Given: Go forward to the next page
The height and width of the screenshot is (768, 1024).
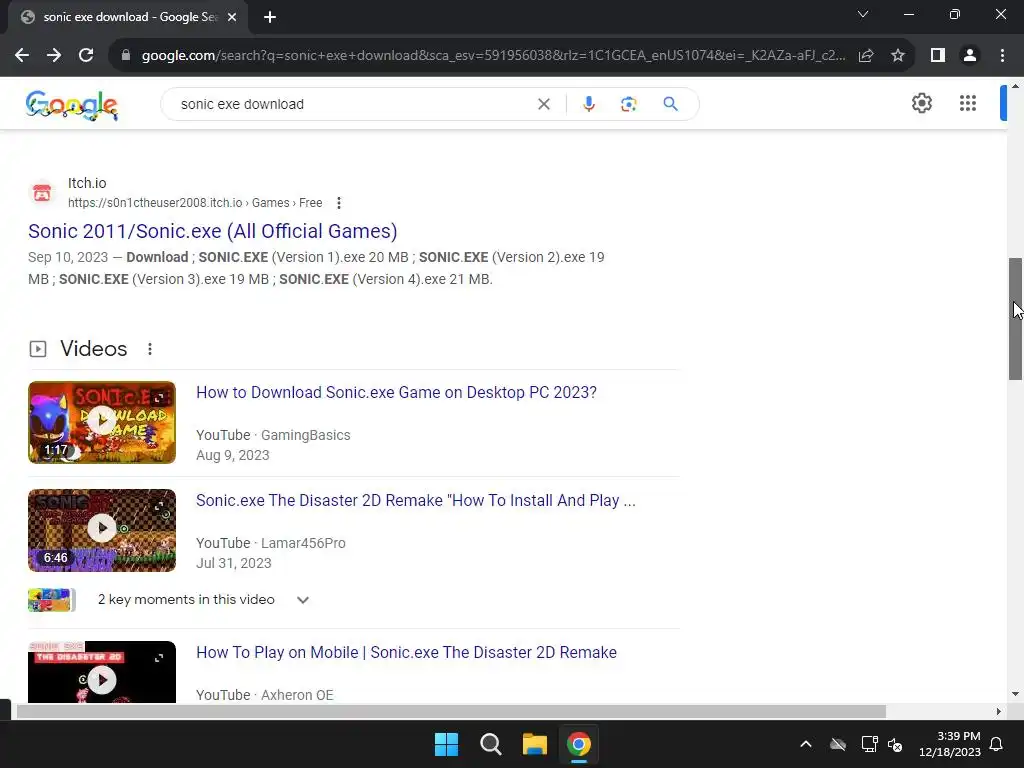Looking at the screenshot, I should point(54,56).
